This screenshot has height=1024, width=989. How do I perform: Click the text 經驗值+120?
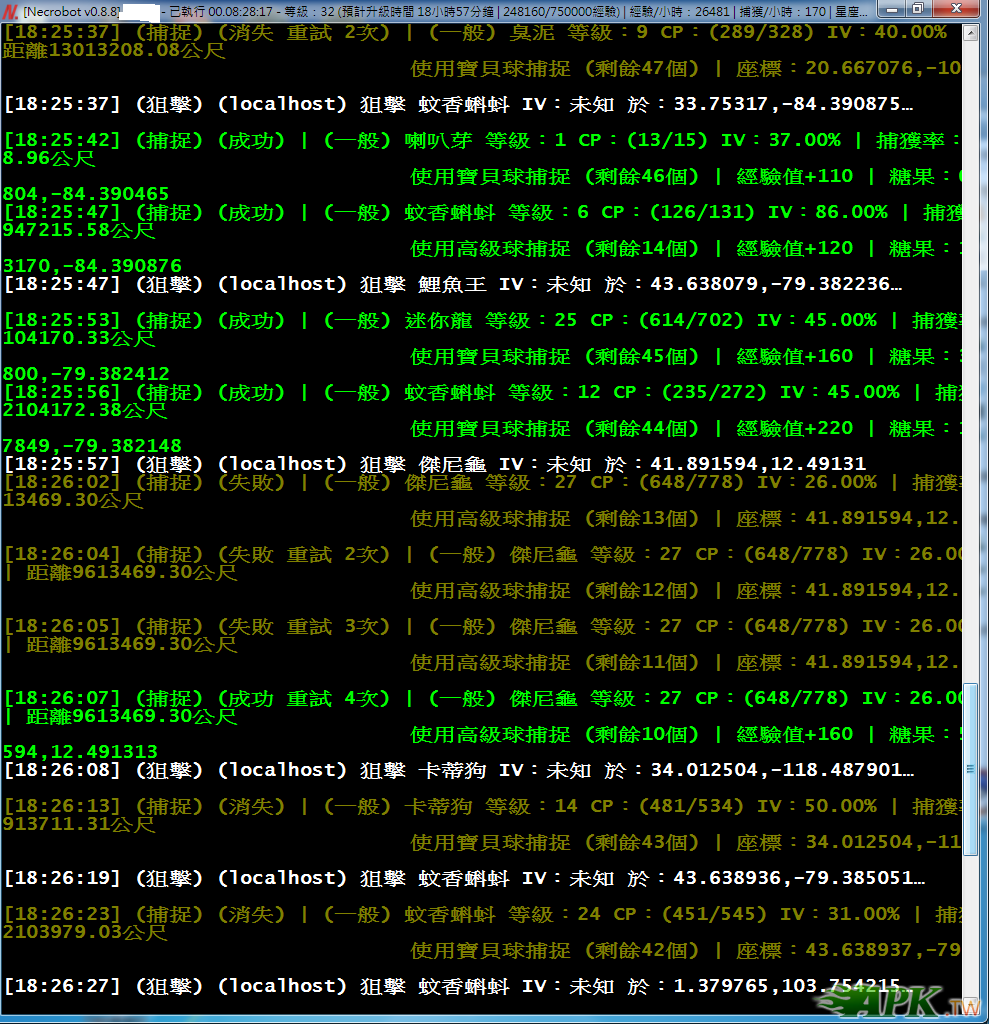(795, 248)
